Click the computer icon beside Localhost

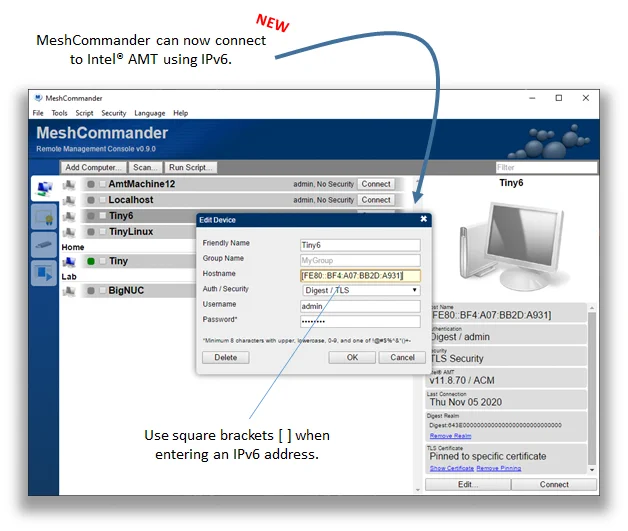[x=69, y=200]
